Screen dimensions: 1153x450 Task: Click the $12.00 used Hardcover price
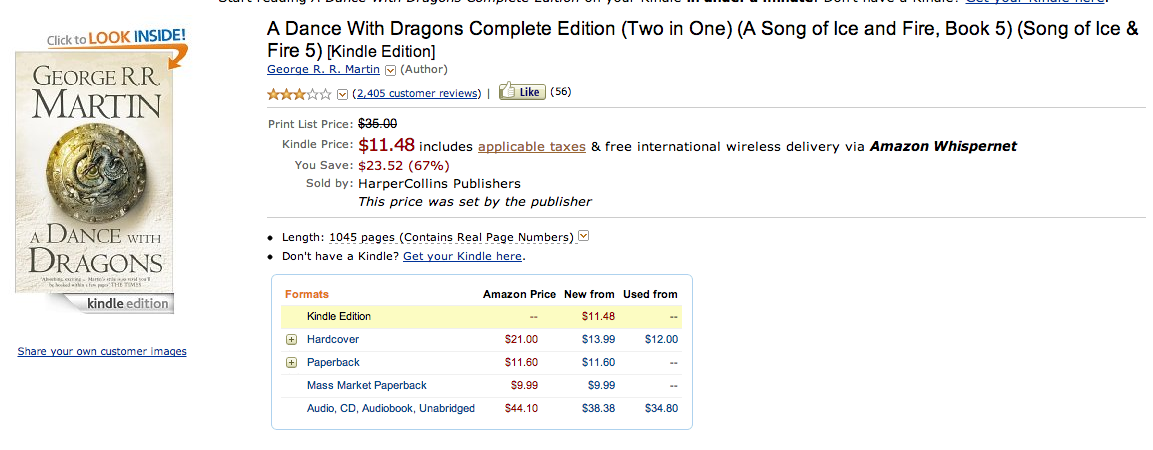(661, 340)
